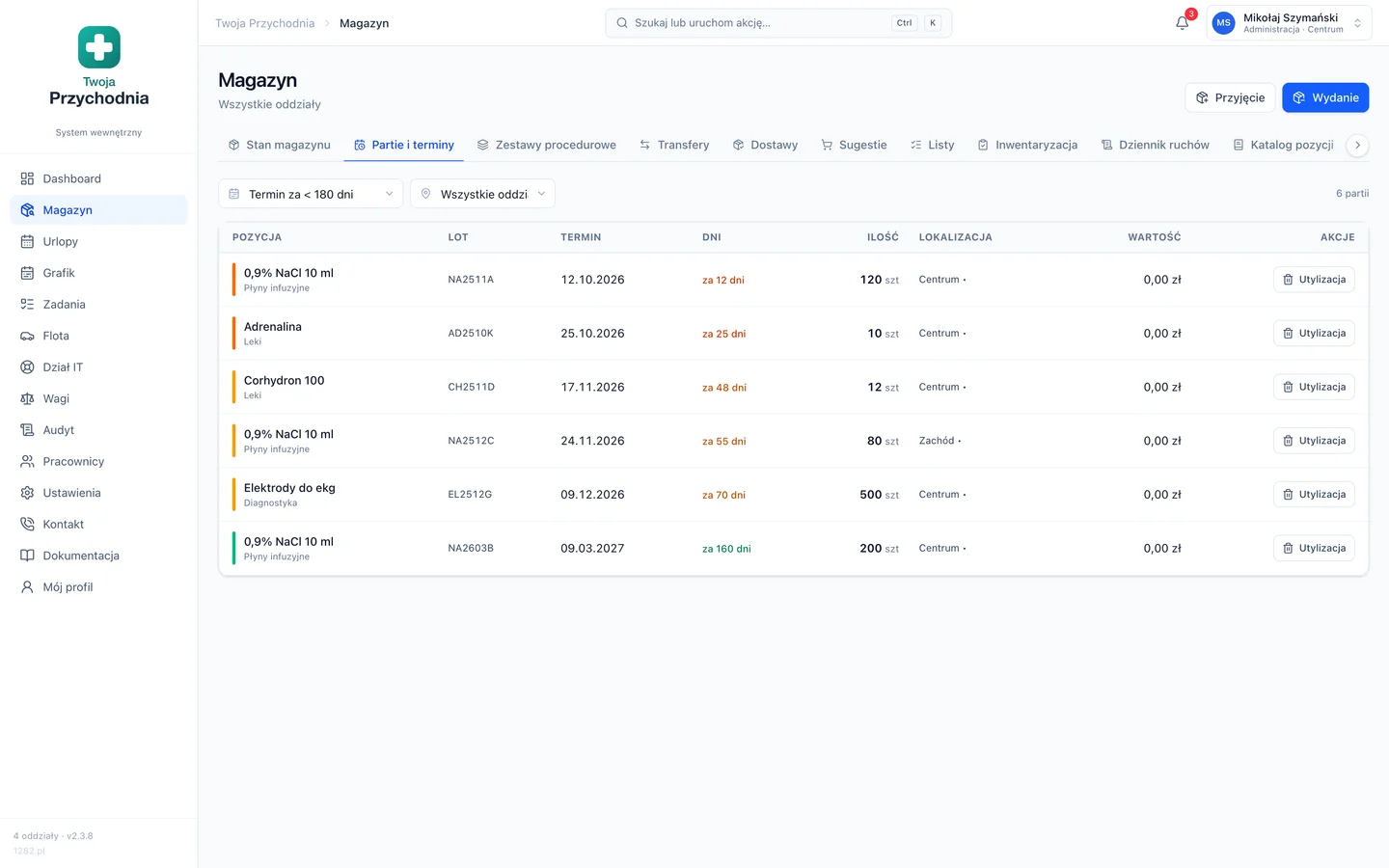Click the Audyt icon in sidebar
Image resolution: width=1389 pixels, height=868 pixels.
coord(27,430)
